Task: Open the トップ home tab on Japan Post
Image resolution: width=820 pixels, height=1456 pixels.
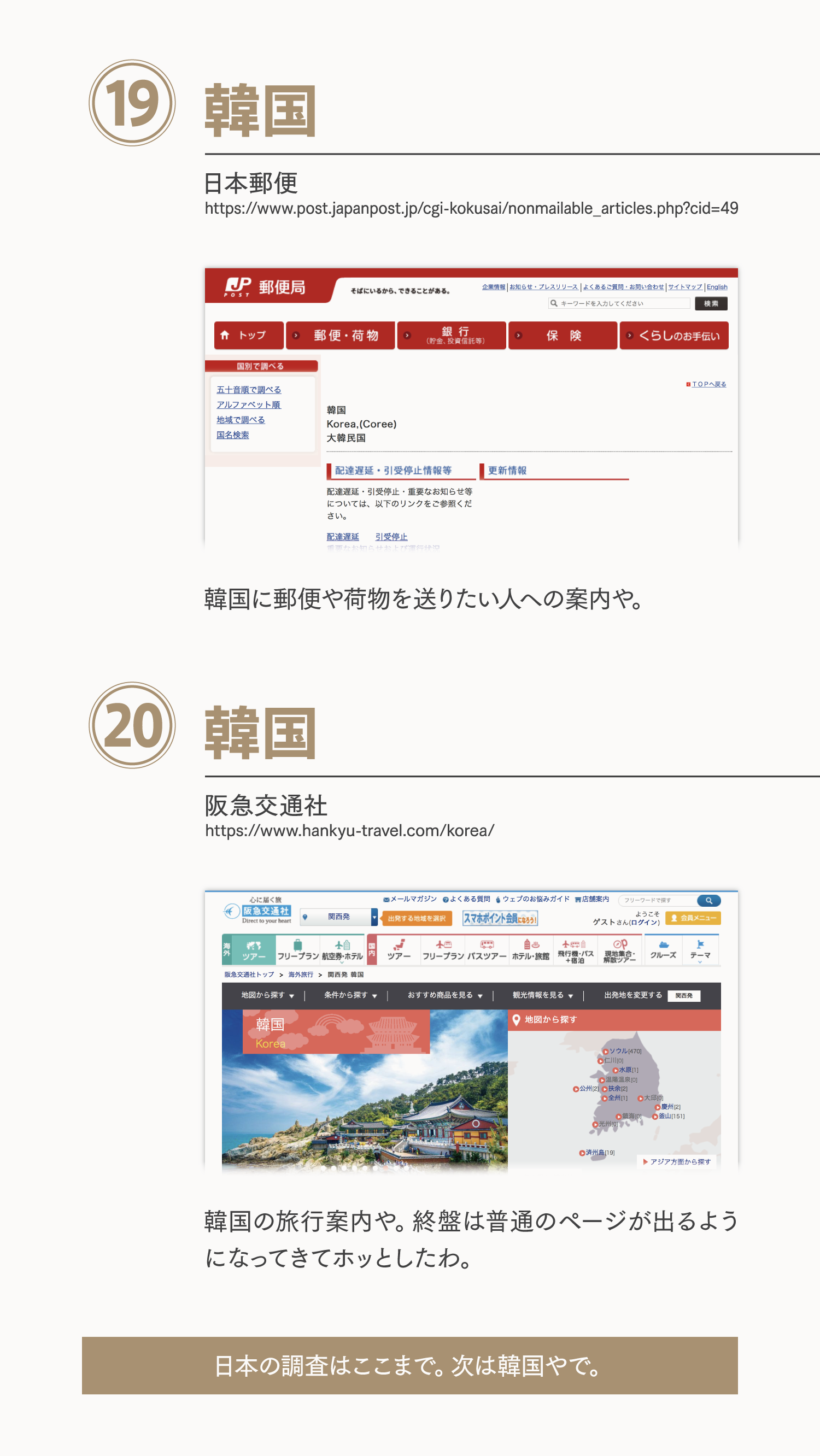Action: pos(249,335)
